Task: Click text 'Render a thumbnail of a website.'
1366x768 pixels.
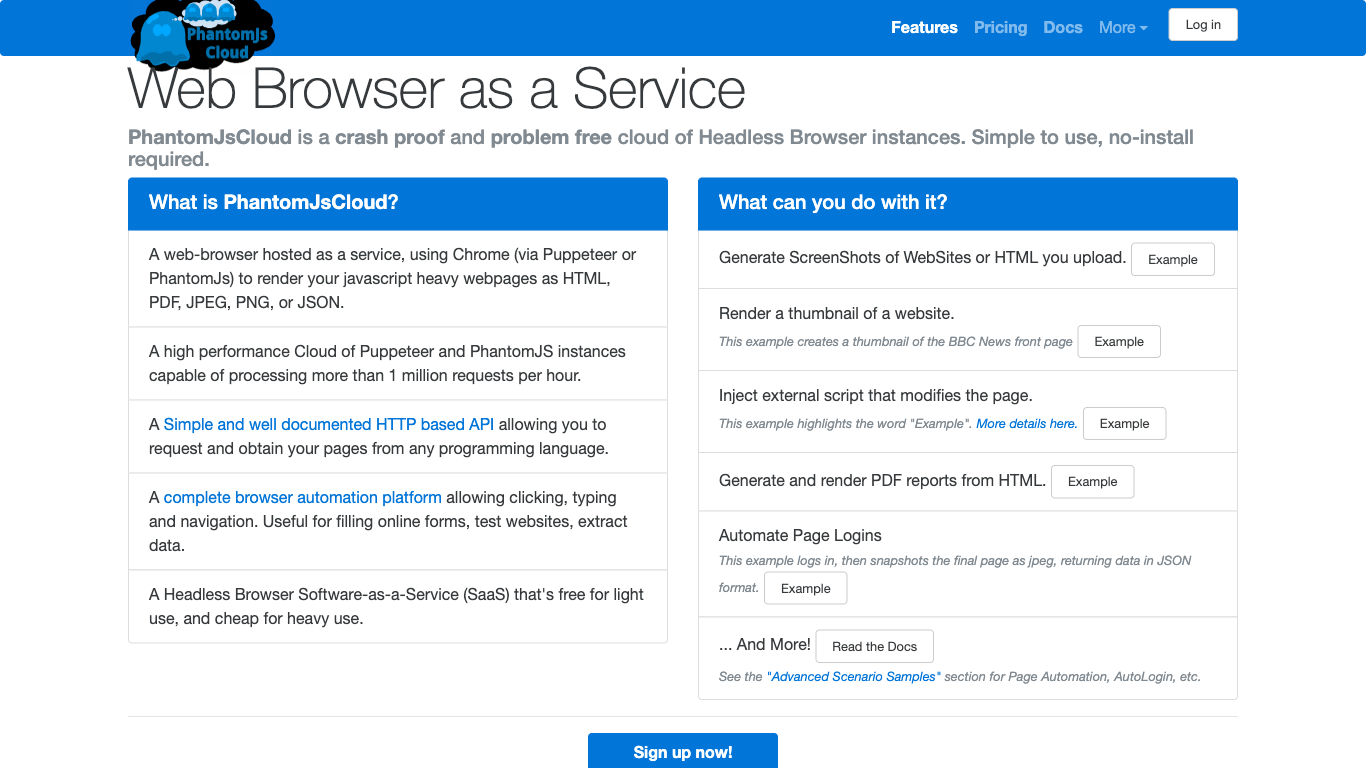Action: (x=837, y=313)
